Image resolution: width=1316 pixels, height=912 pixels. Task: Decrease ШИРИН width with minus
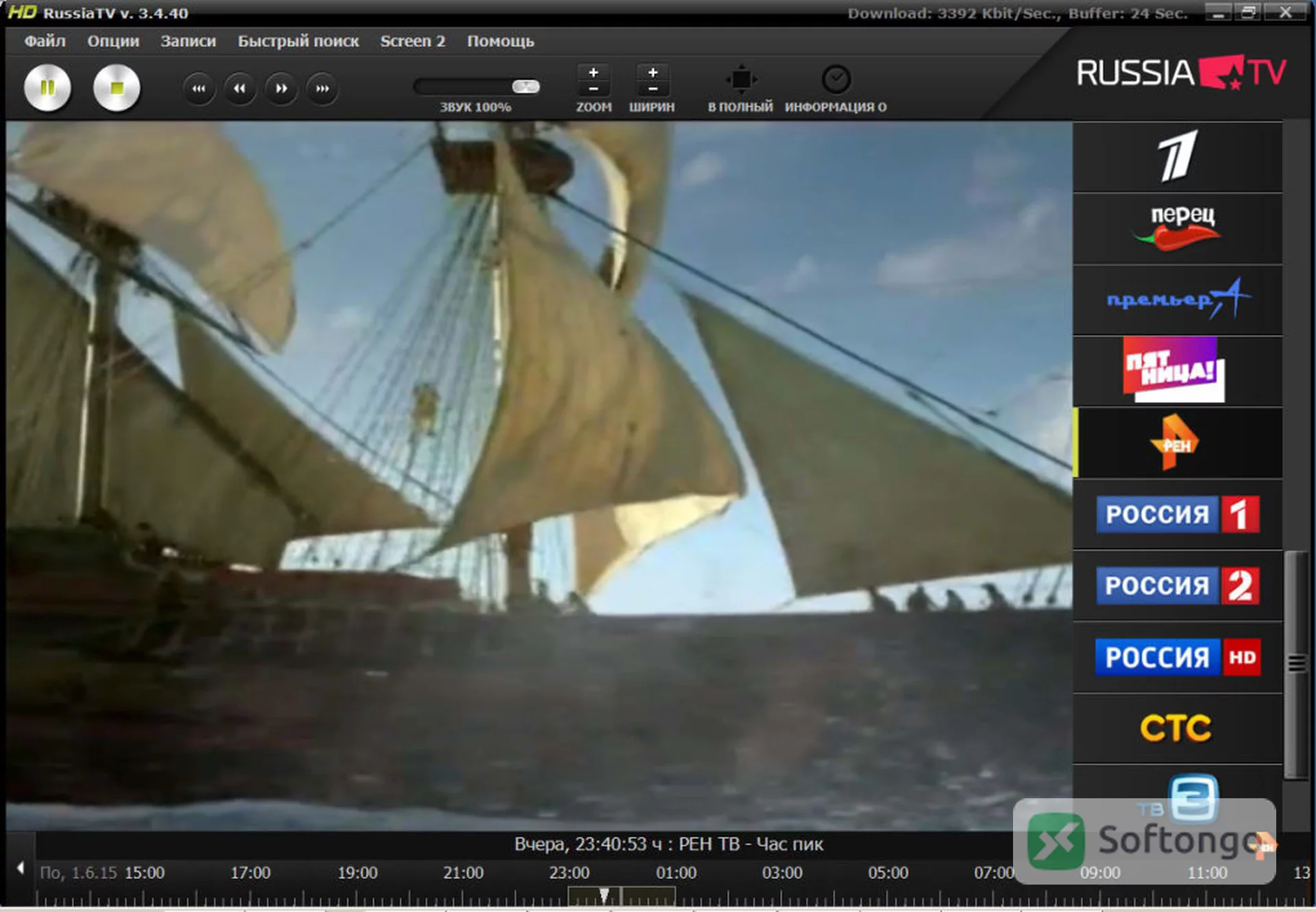coord(653,88)
